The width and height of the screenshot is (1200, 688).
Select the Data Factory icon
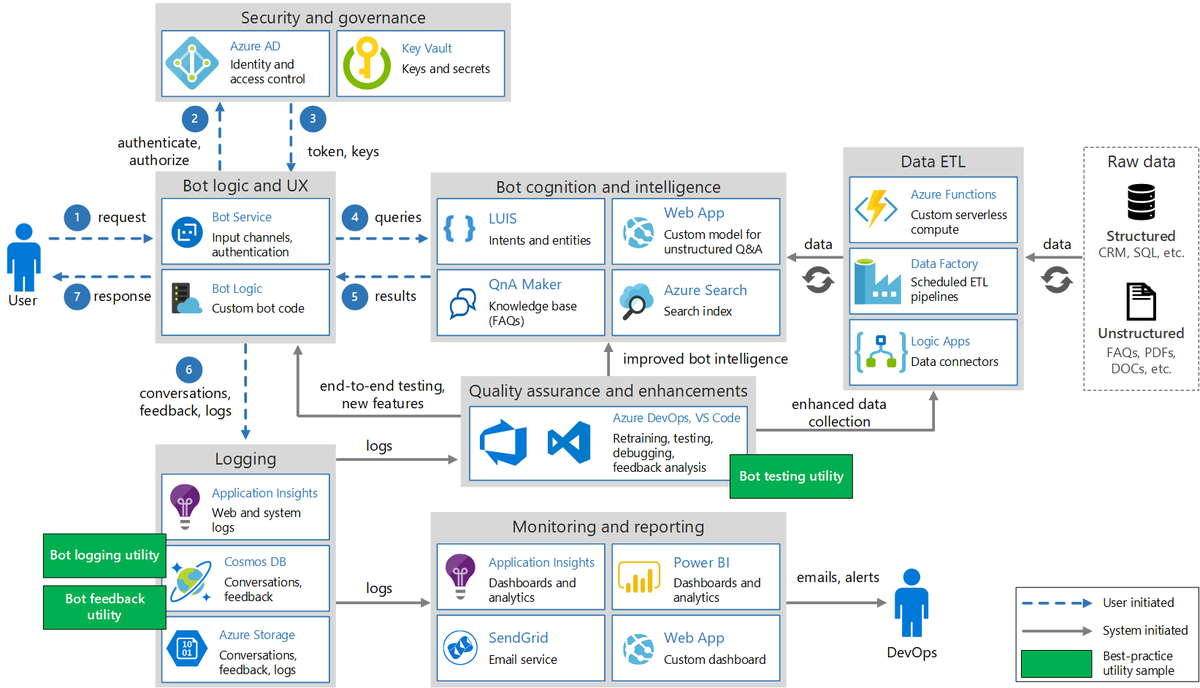click(x=877, y=281)
